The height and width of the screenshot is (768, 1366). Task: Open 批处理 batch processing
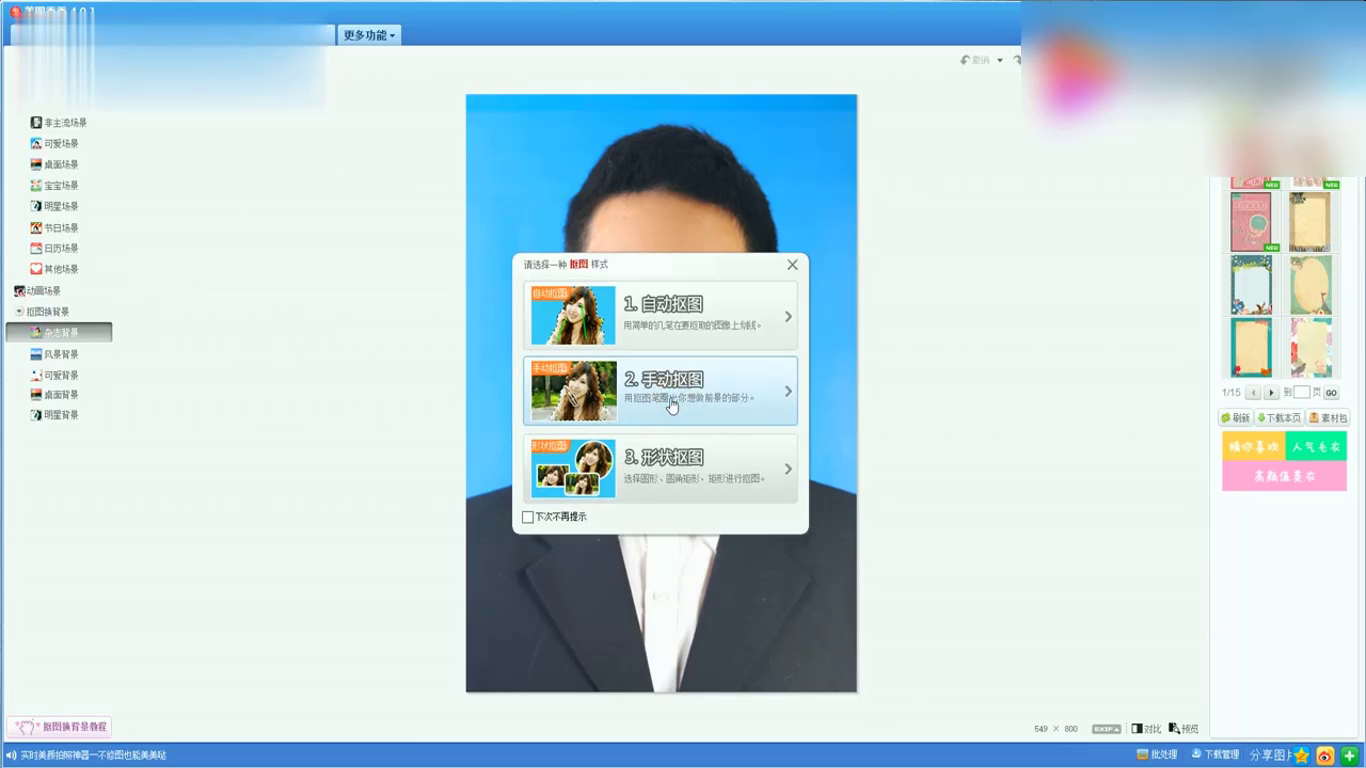pyautogui.click(x=1157, y=755)
